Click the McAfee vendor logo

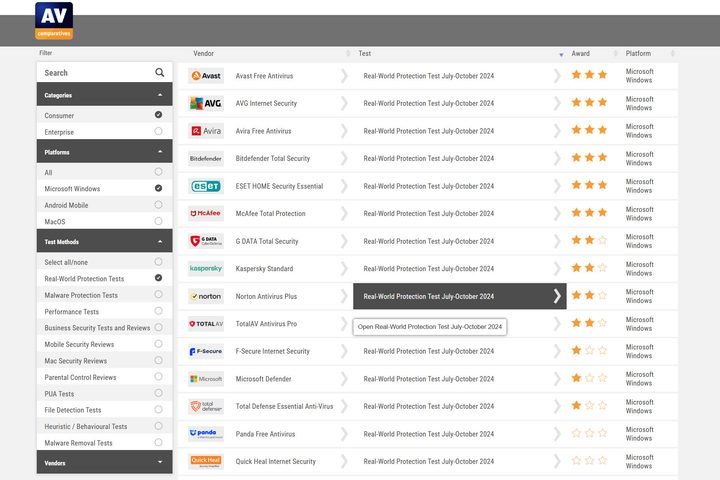[x=206, y=214]
